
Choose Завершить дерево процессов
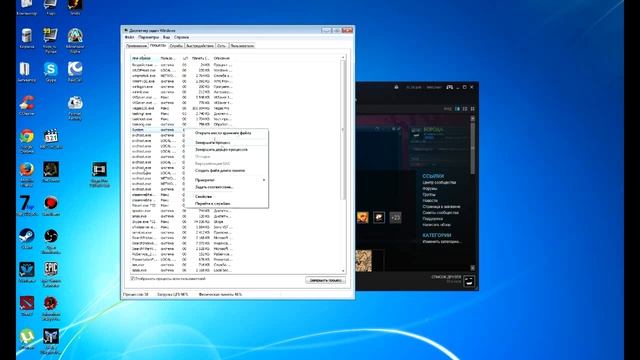(221, 149)
